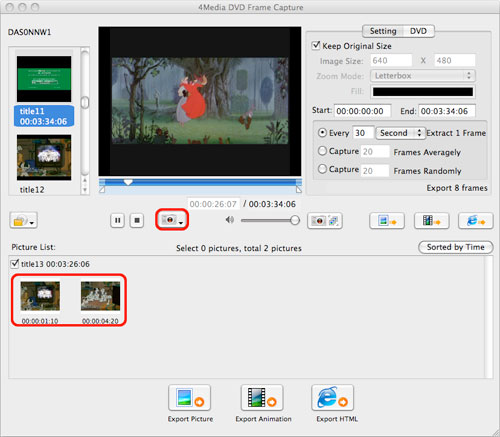Click the video progress playhead marker
The image size is (500, 437).
click(128, 182)
